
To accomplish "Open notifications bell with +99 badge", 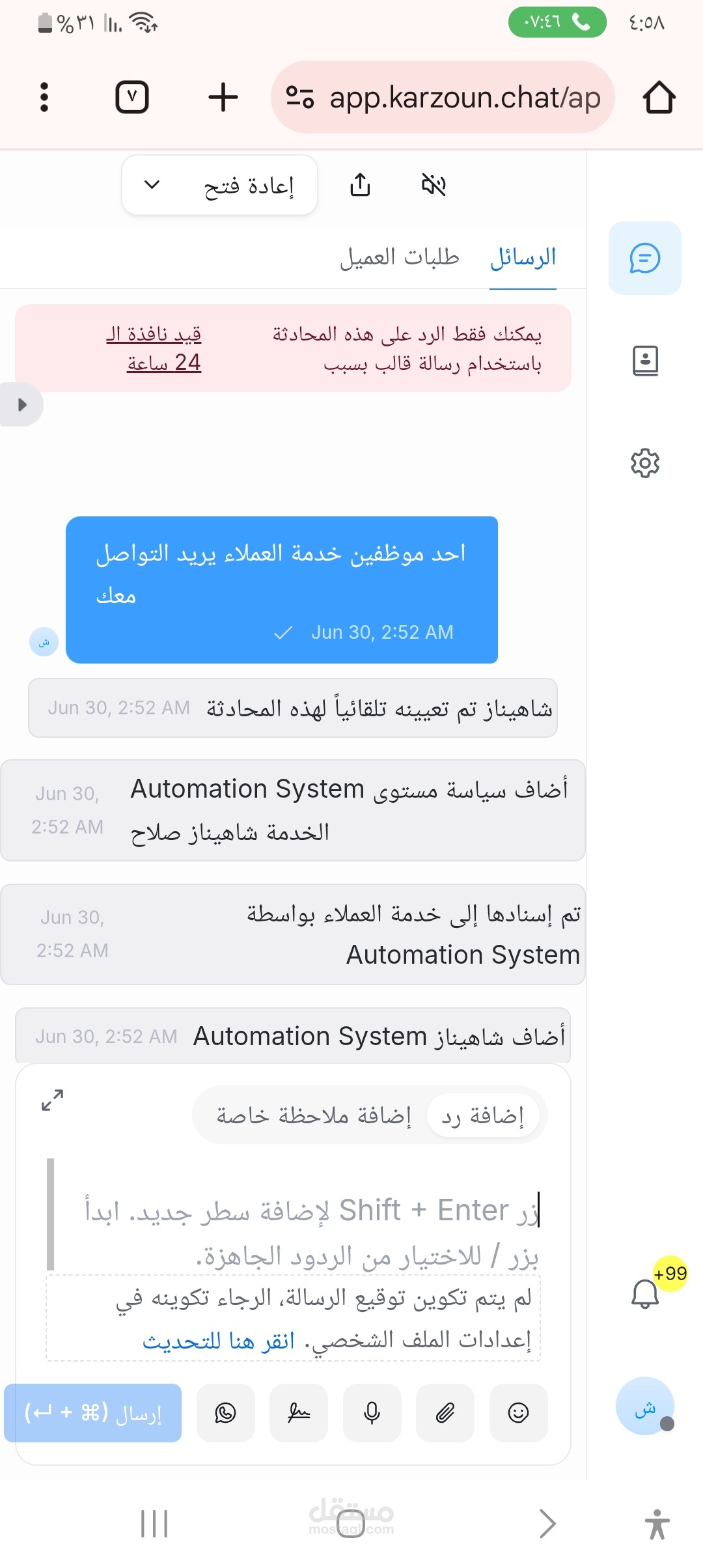I will [646, 1293].
